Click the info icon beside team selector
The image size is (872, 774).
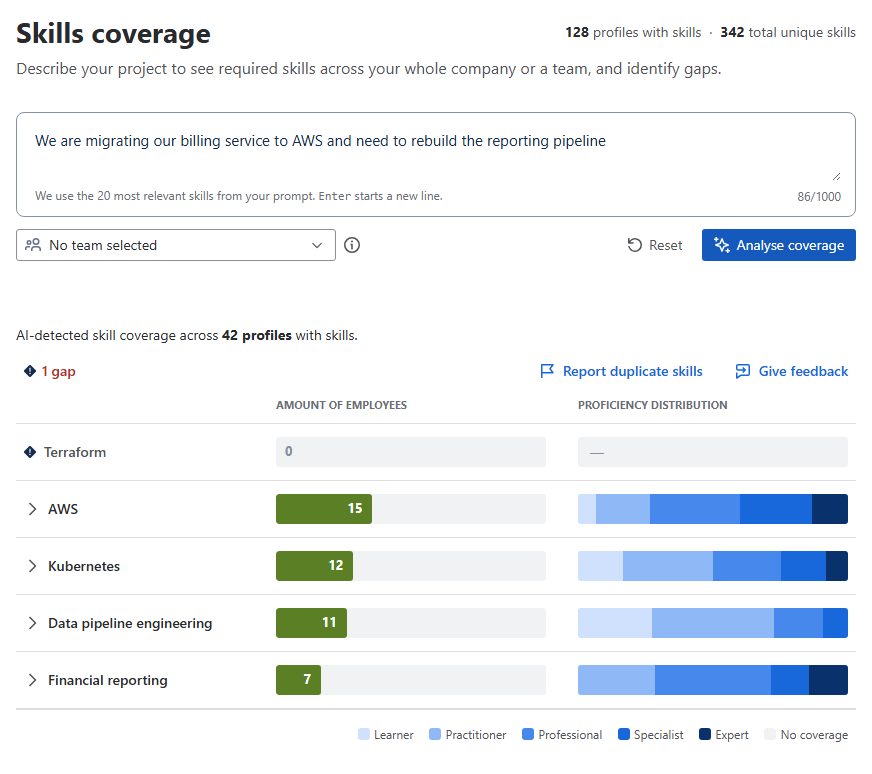[351, 245]
